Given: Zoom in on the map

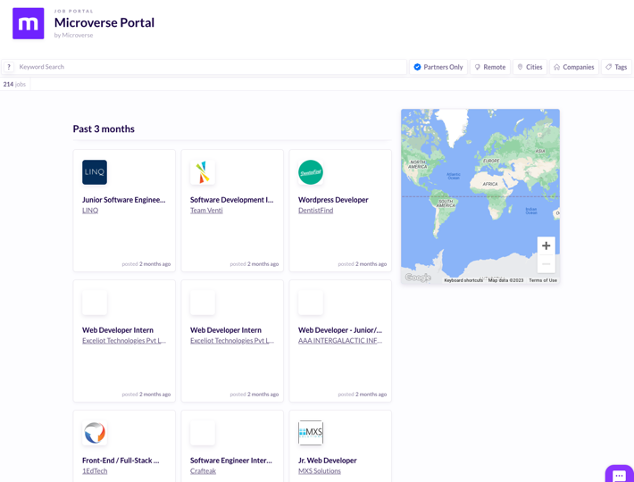Looking at the screenshot, I should [546, 246].
